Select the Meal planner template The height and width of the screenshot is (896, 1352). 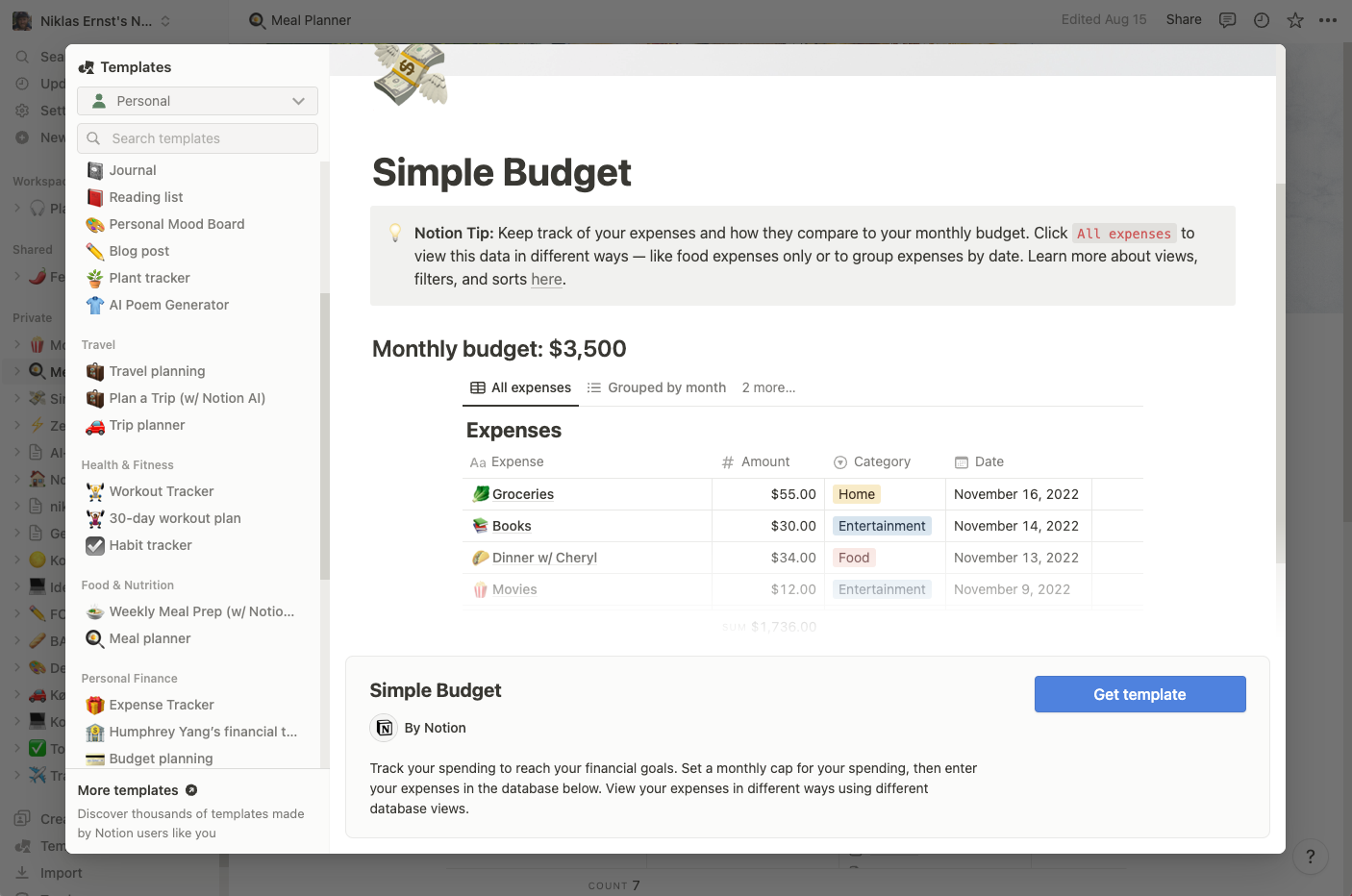pos(197,638)
